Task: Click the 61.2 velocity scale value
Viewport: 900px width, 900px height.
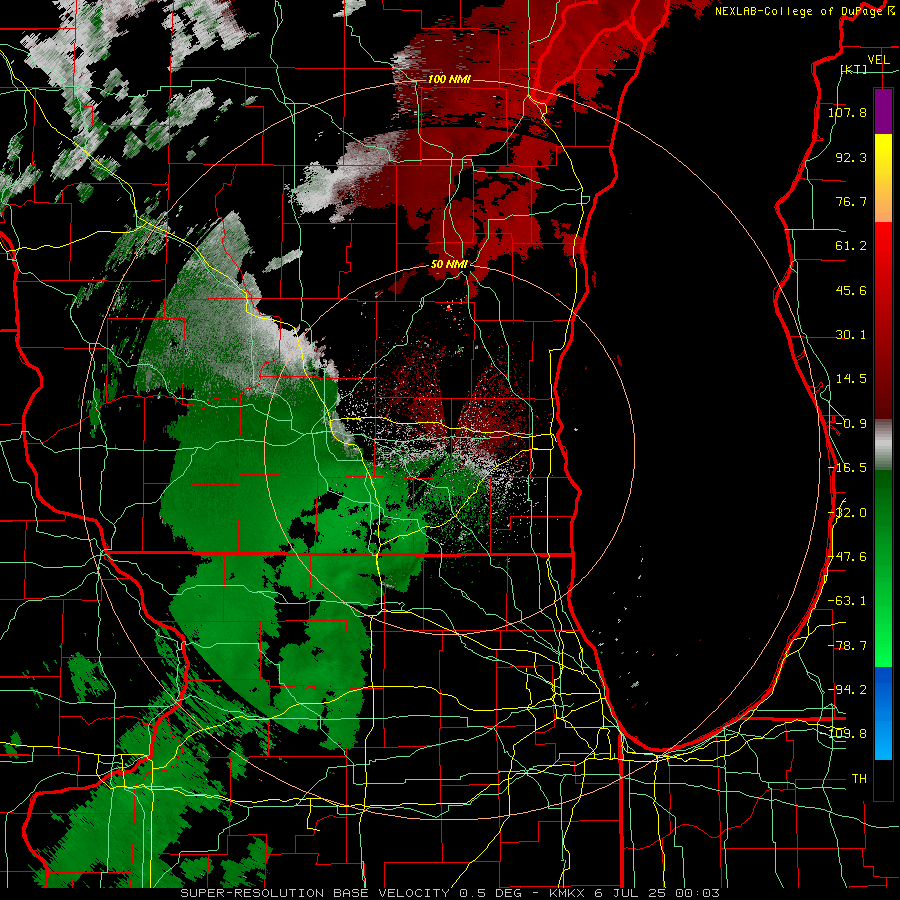Action: (851, 246)
